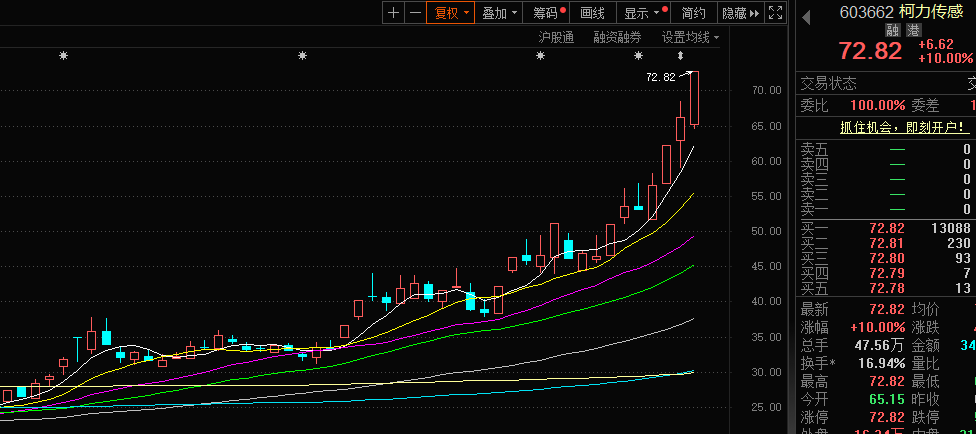
Task: Click the 融 margin trading badge
Action: 893,30
